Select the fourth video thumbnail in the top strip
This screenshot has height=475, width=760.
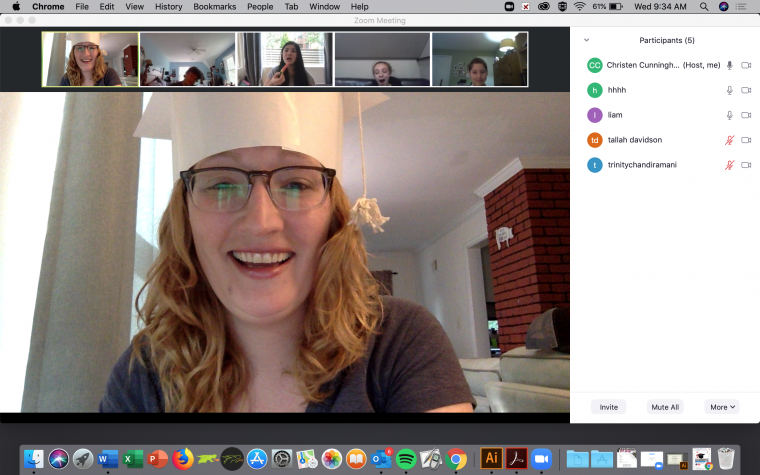(x=382, y=60)
